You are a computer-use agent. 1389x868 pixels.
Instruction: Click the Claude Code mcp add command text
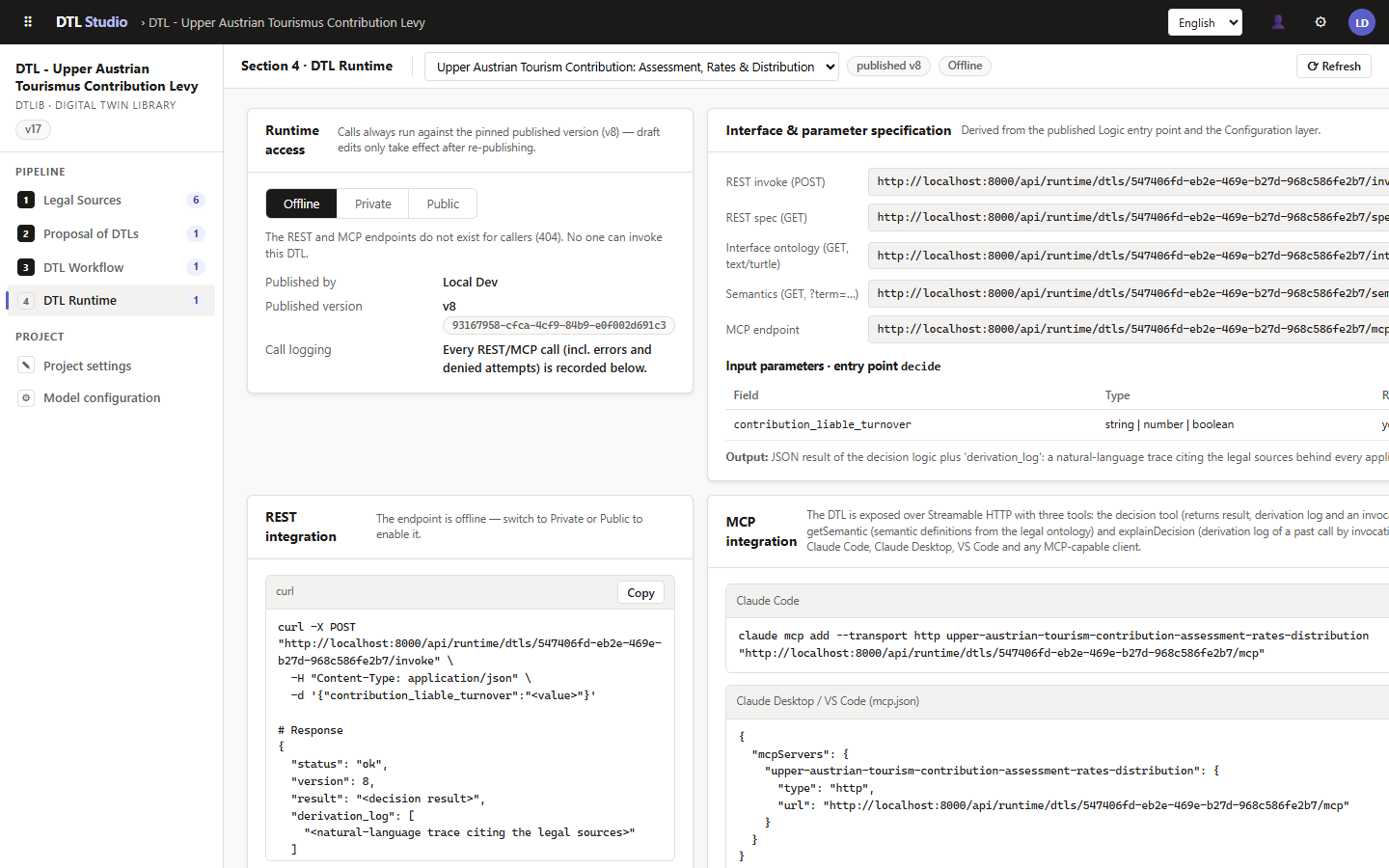pyautogui.click(x=1053, y=644)
